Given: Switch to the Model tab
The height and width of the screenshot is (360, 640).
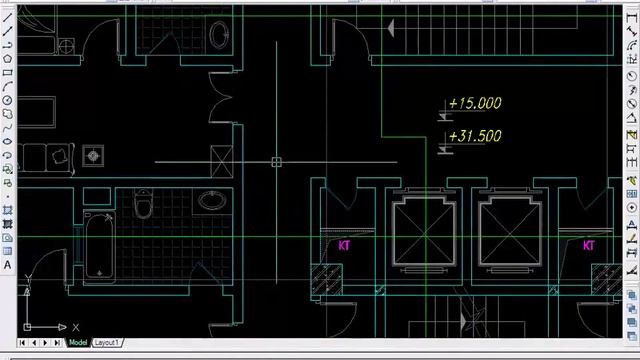Looking at the screenshot, I should pyautogui.click(x=78, y=342).
